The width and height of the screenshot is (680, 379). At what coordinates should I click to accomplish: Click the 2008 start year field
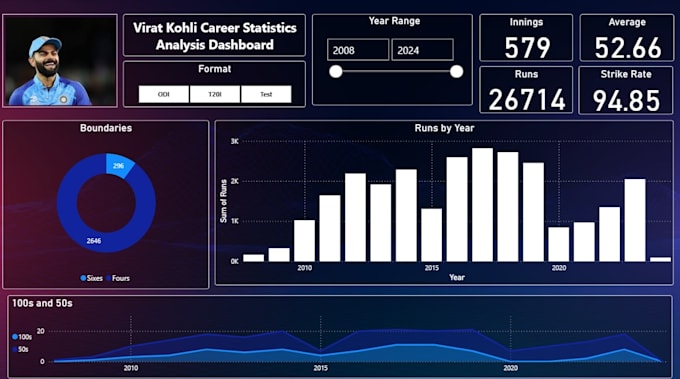pyautogui.click(x=358, y=50)
